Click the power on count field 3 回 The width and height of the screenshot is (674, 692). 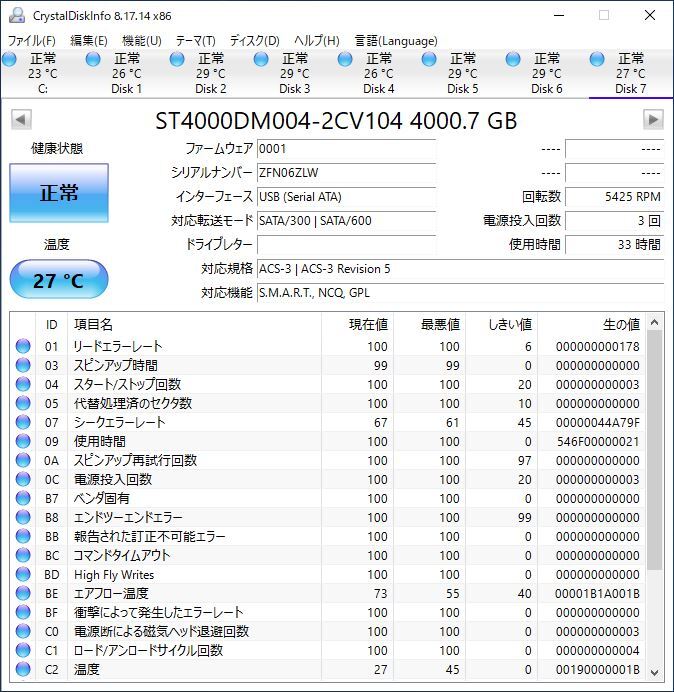(x=614, y=220)
